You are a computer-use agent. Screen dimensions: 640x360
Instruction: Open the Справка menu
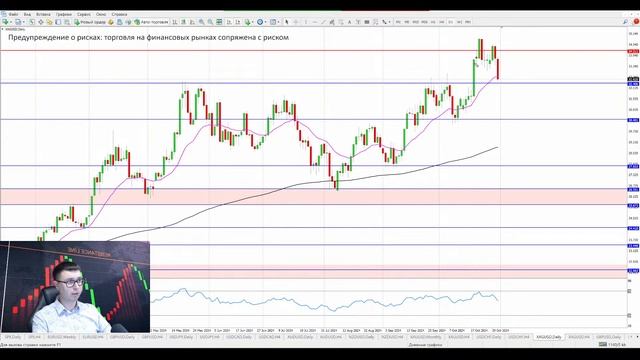coord(119,14)
